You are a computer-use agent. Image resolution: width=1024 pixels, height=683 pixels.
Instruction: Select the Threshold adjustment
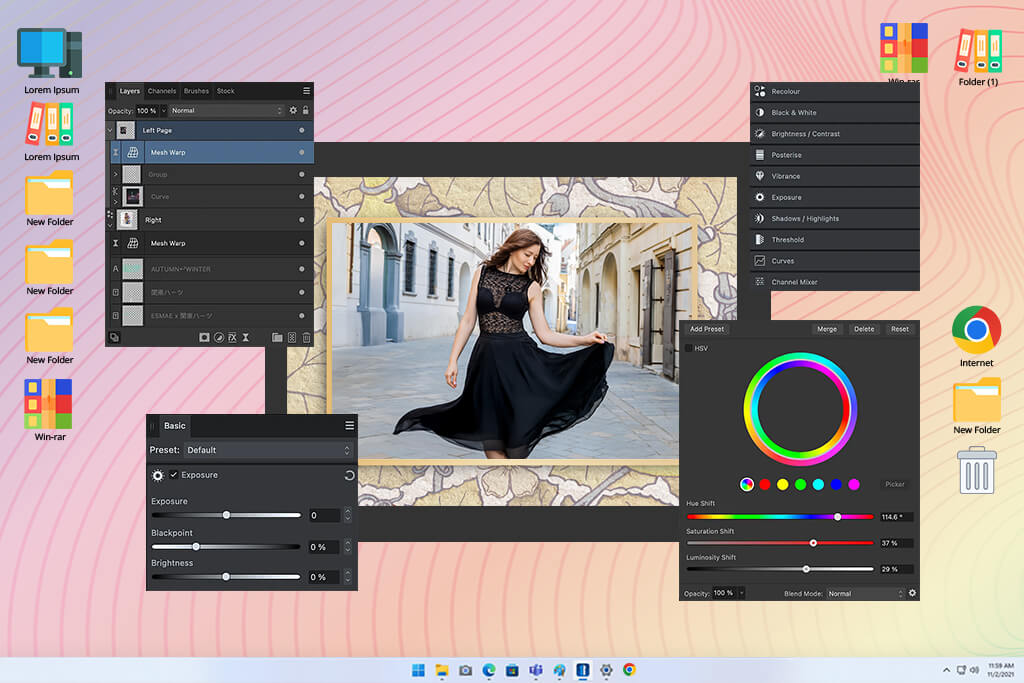[x=835, y=240]
